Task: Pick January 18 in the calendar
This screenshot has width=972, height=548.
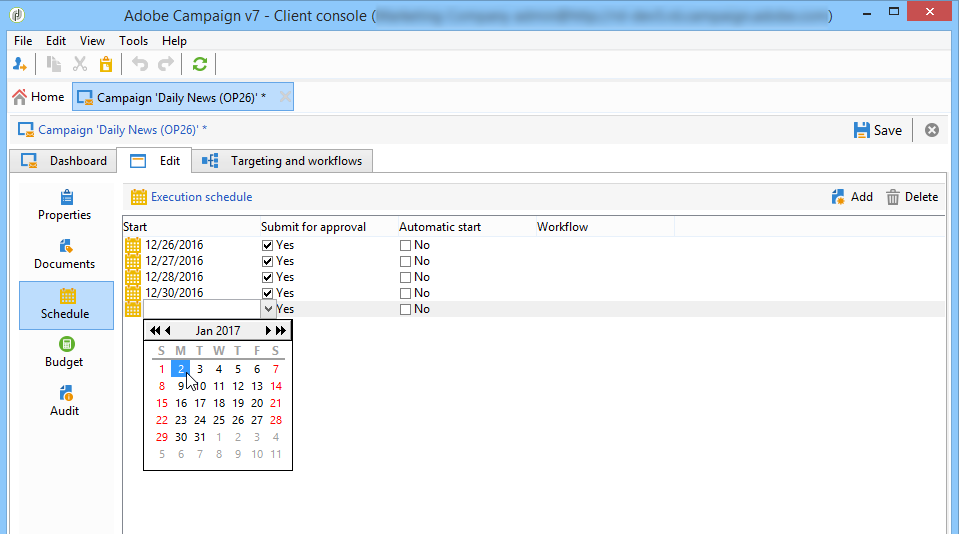Action: coord(219,403)
